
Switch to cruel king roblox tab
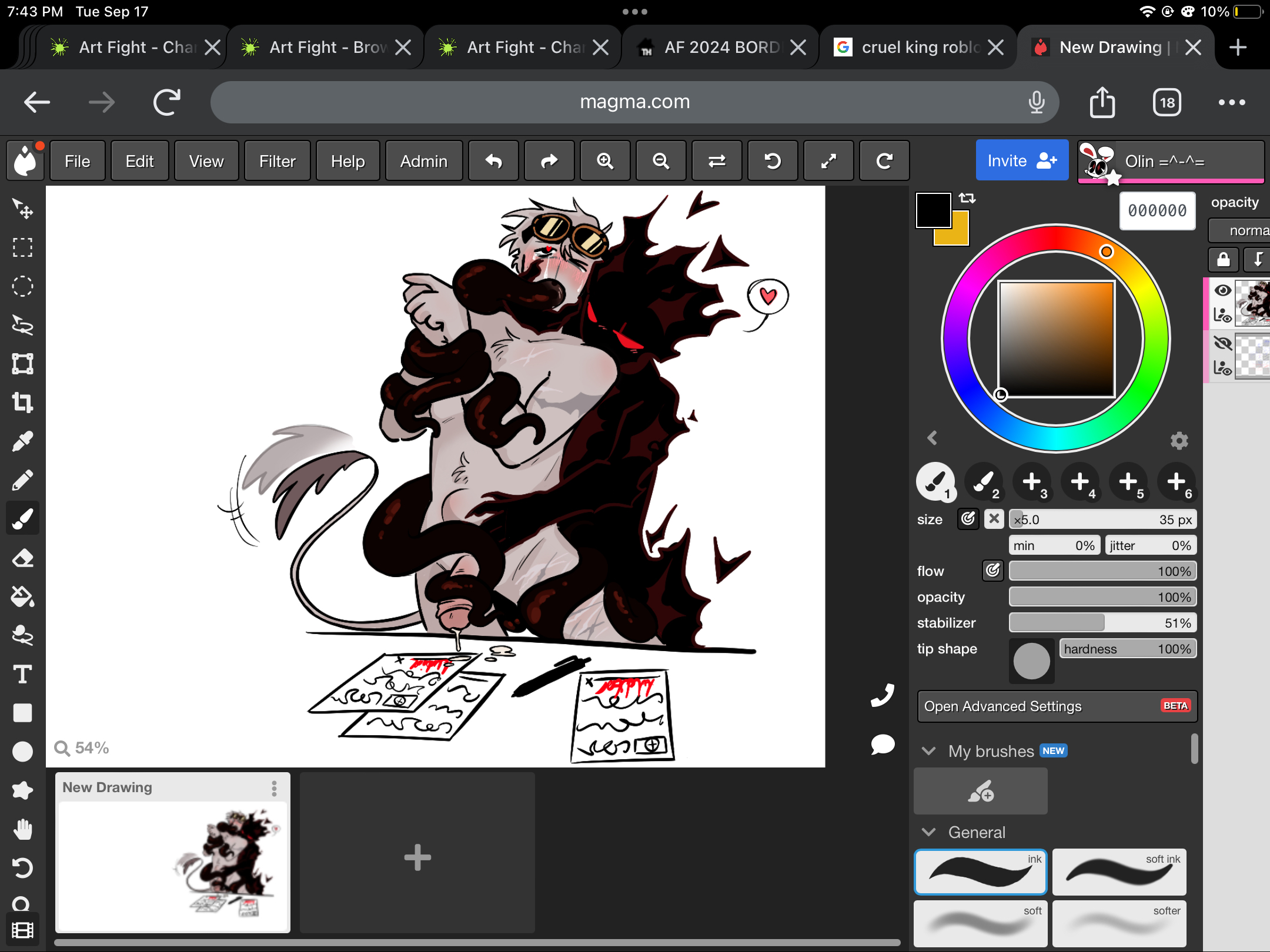click(917, 47)
